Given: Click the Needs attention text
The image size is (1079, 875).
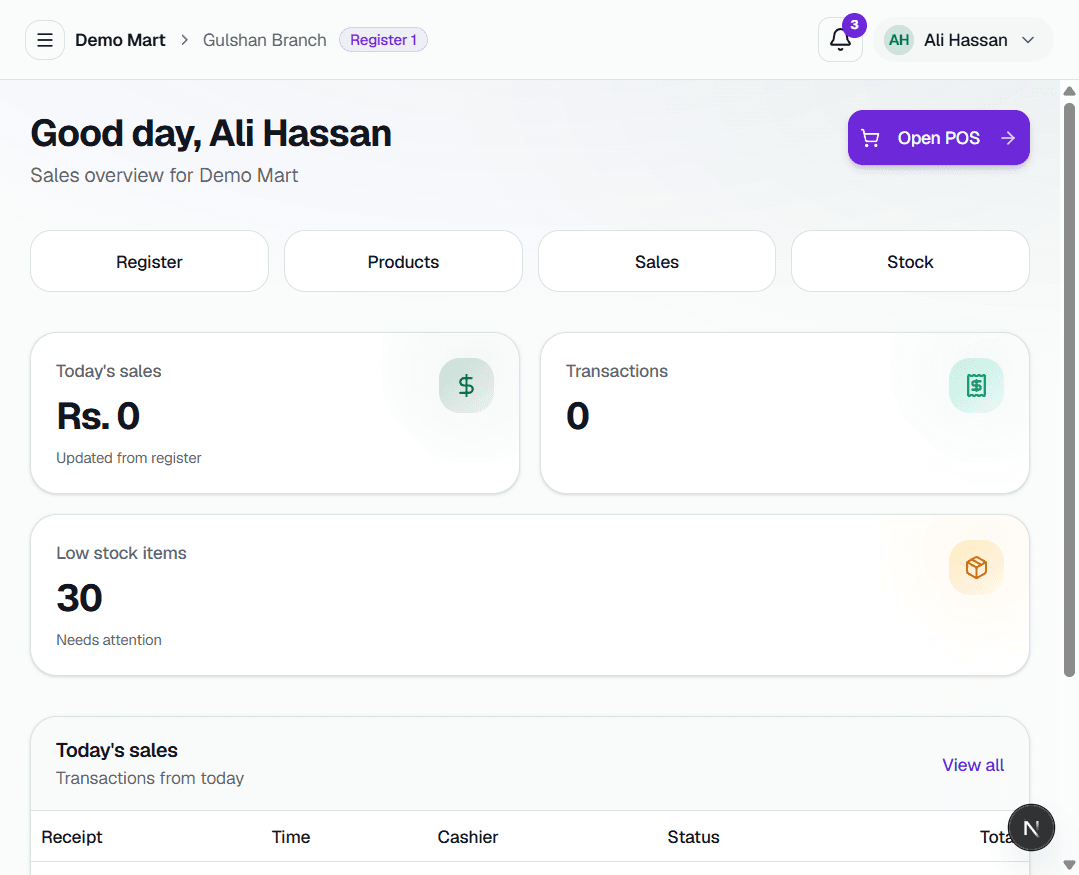Looking at the screenshot, I should coord(109,640).
